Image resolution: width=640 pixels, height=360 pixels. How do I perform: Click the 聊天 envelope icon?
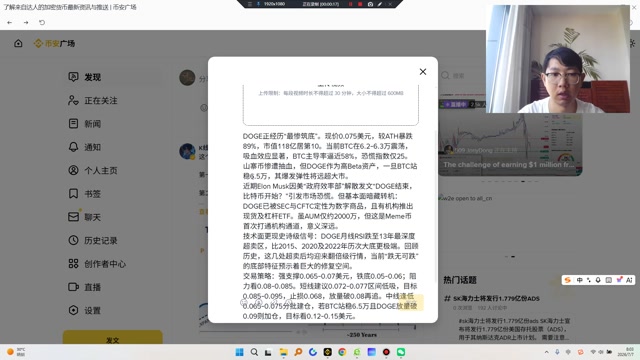pos(73,217)
